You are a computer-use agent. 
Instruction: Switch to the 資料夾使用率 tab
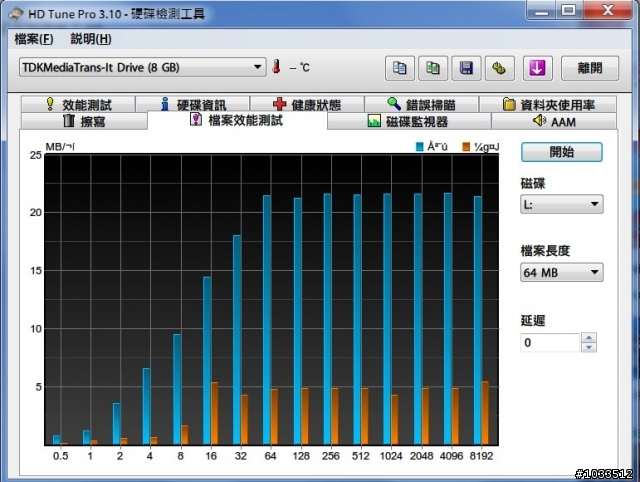point(548,104)
